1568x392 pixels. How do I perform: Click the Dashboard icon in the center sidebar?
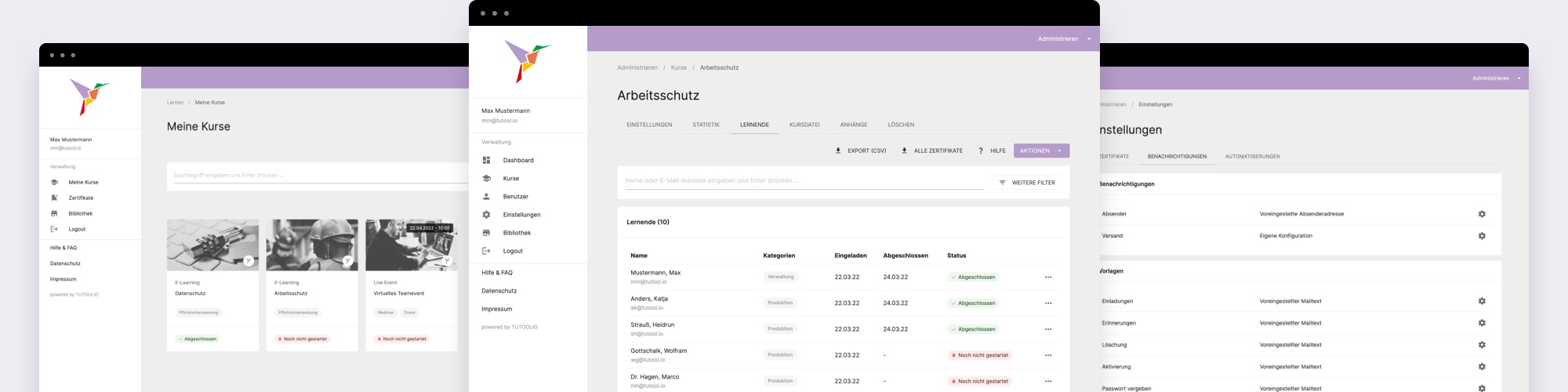click(486, 160)
